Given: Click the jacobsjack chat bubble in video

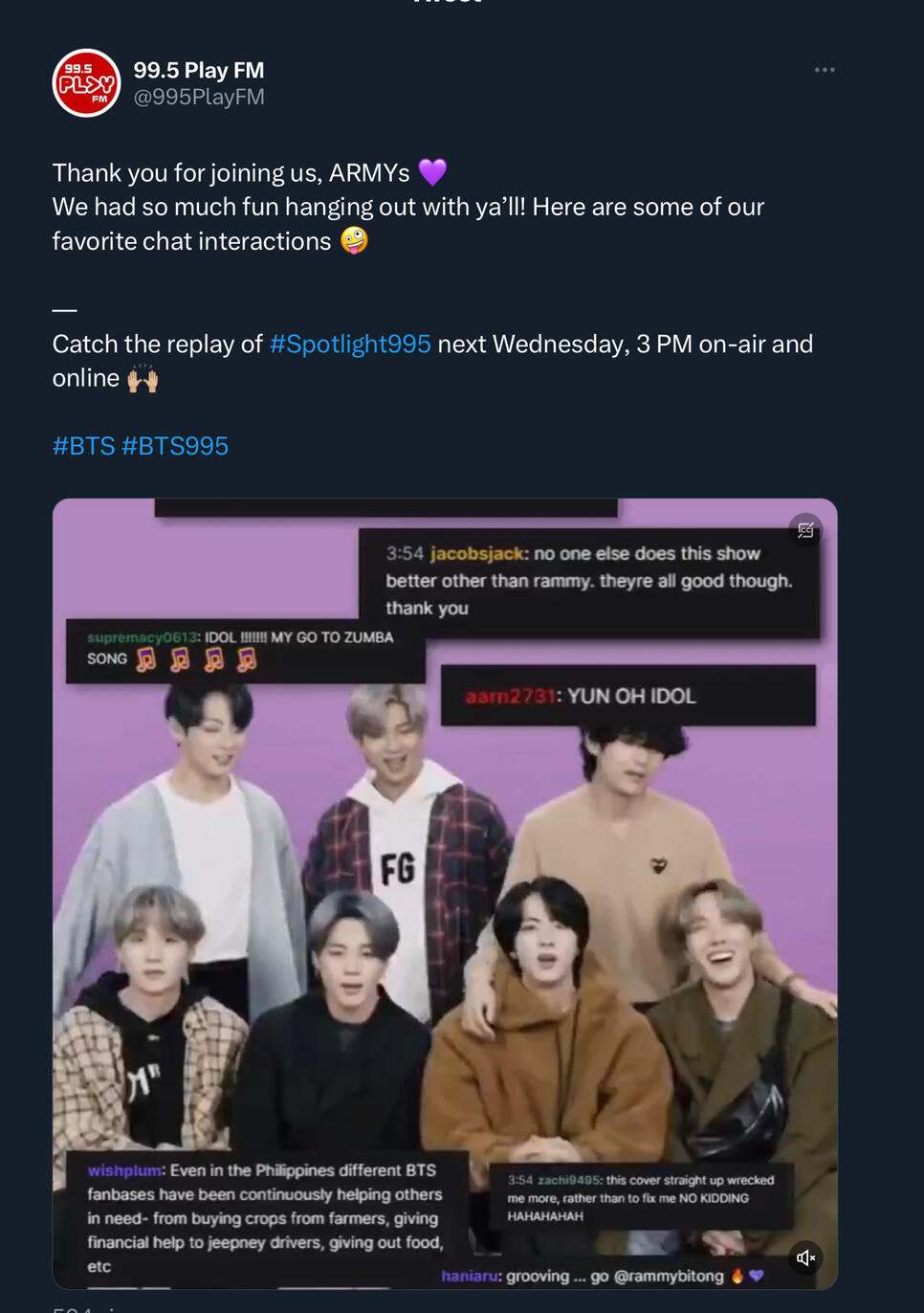Looking at the screenshot, I should (588, 581).
